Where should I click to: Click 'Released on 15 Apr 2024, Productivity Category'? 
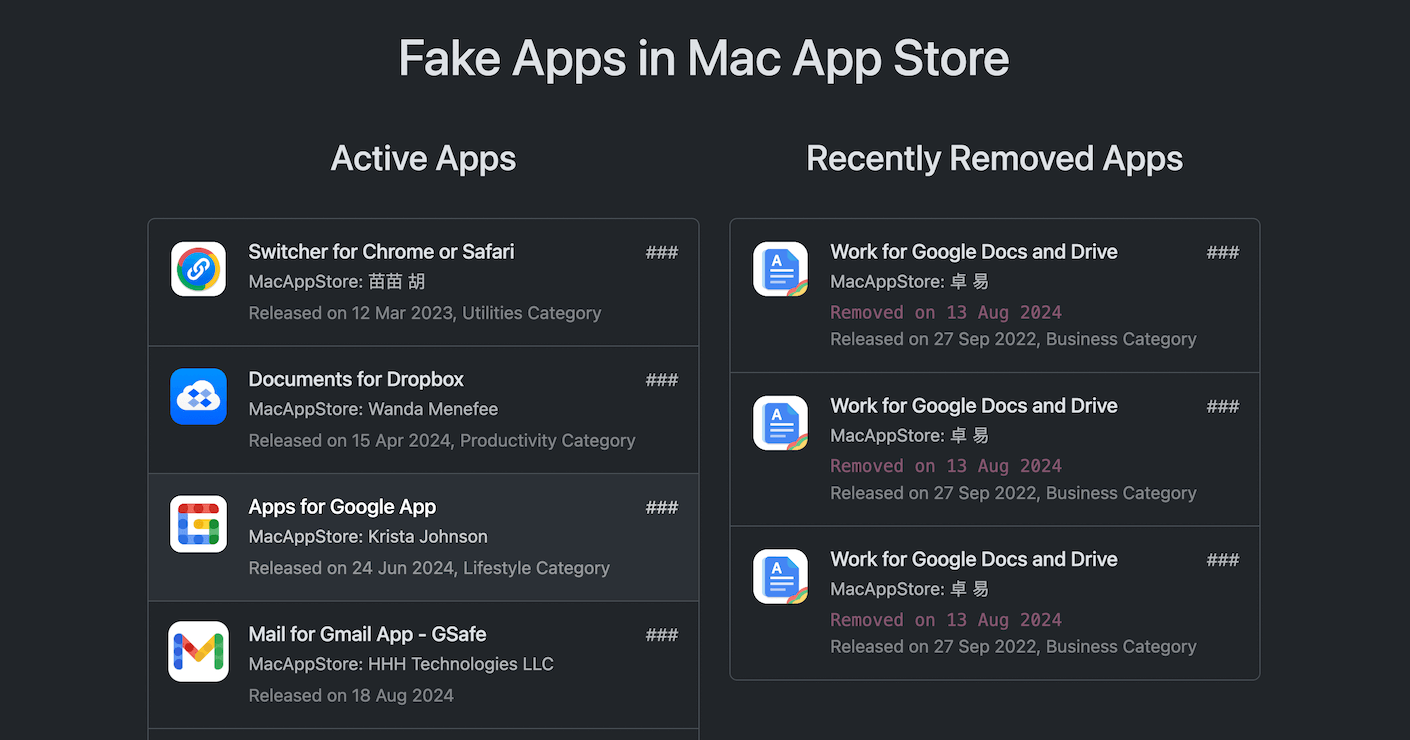point(442,440)
